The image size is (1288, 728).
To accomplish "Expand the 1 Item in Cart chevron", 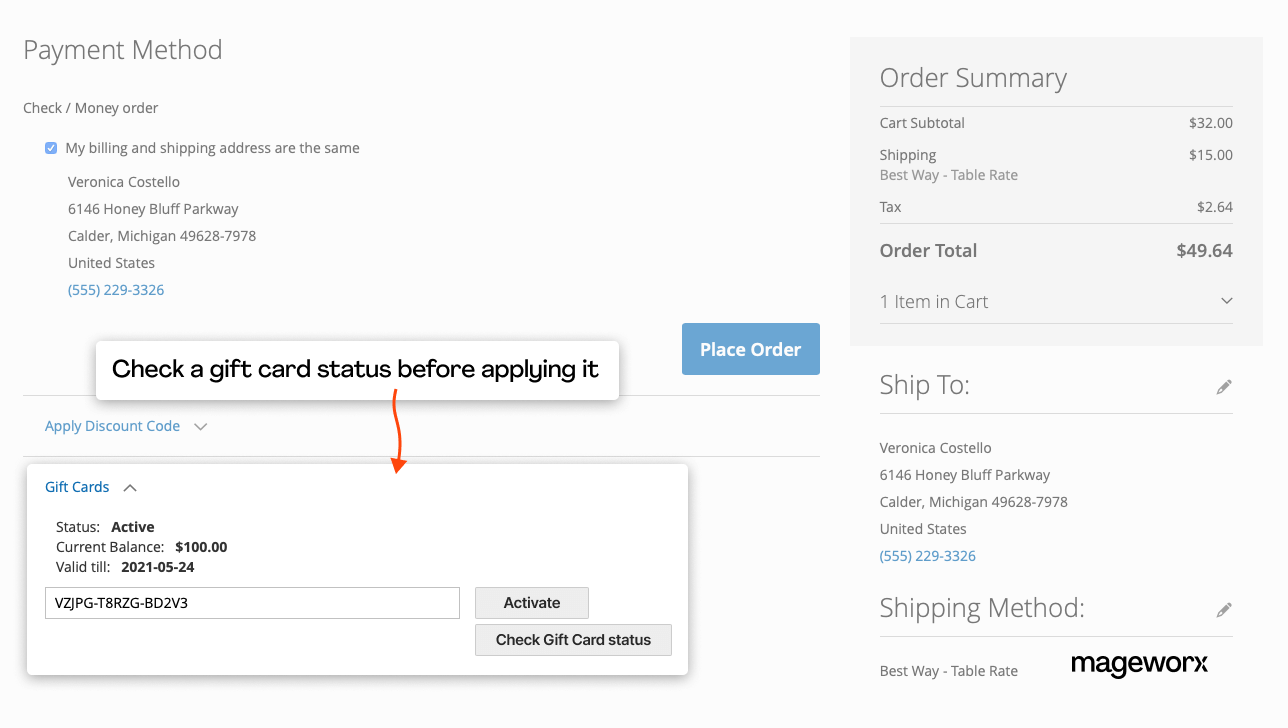I will pyautogui.click(x=1227, y=301).
